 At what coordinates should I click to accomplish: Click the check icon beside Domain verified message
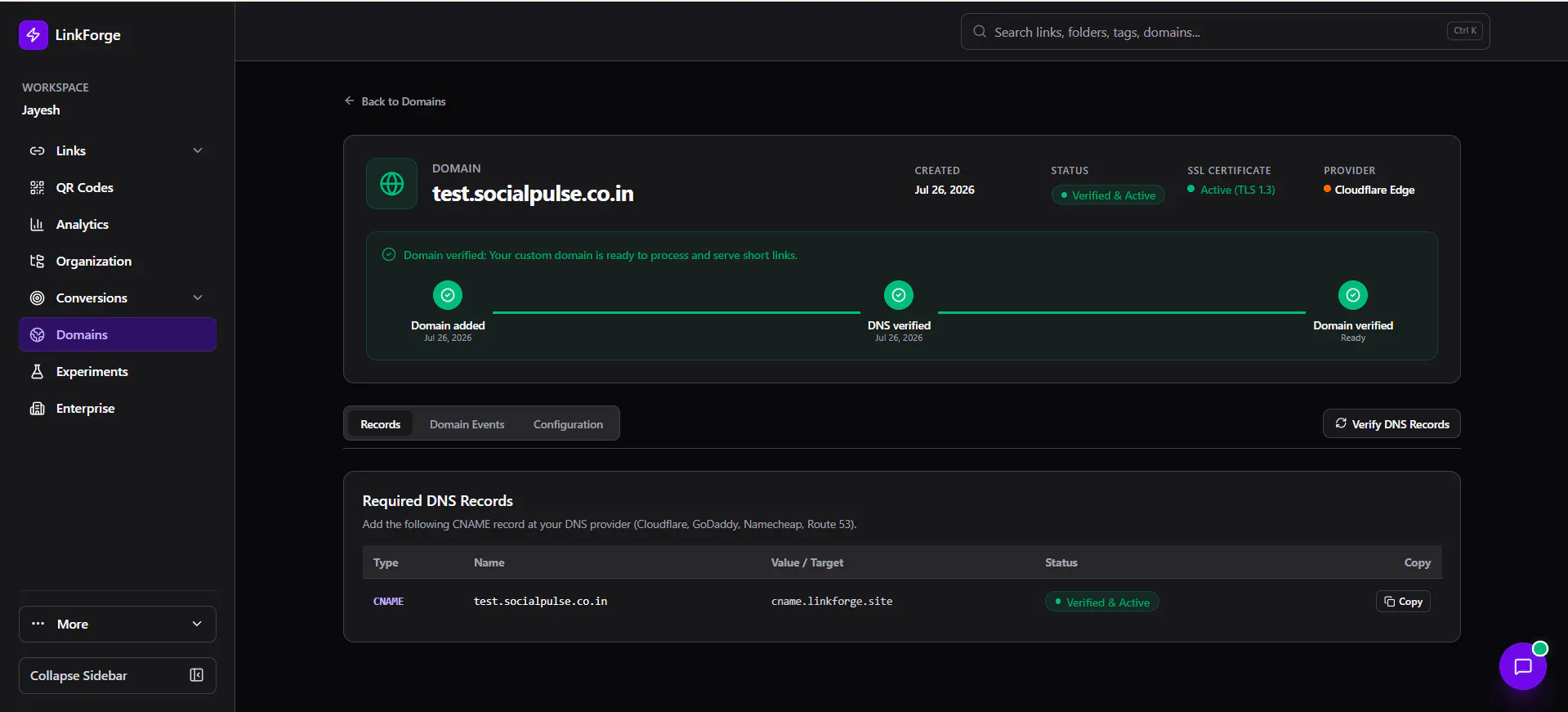click(389, 255)
